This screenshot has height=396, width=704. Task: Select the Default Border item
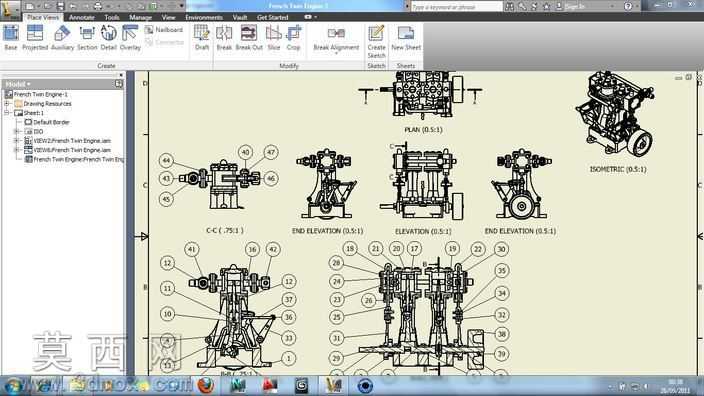click(47, 122)
